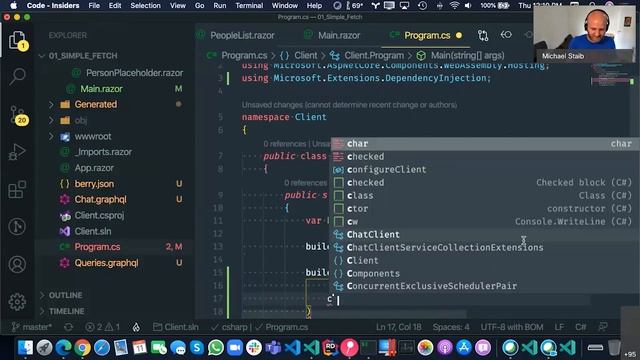Open Skype from the dock

(197, 348)
